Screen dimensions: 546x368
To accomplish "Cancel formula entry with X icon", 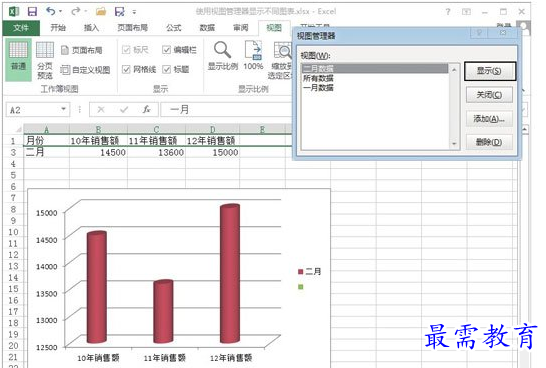I will [x=101, y=110].
